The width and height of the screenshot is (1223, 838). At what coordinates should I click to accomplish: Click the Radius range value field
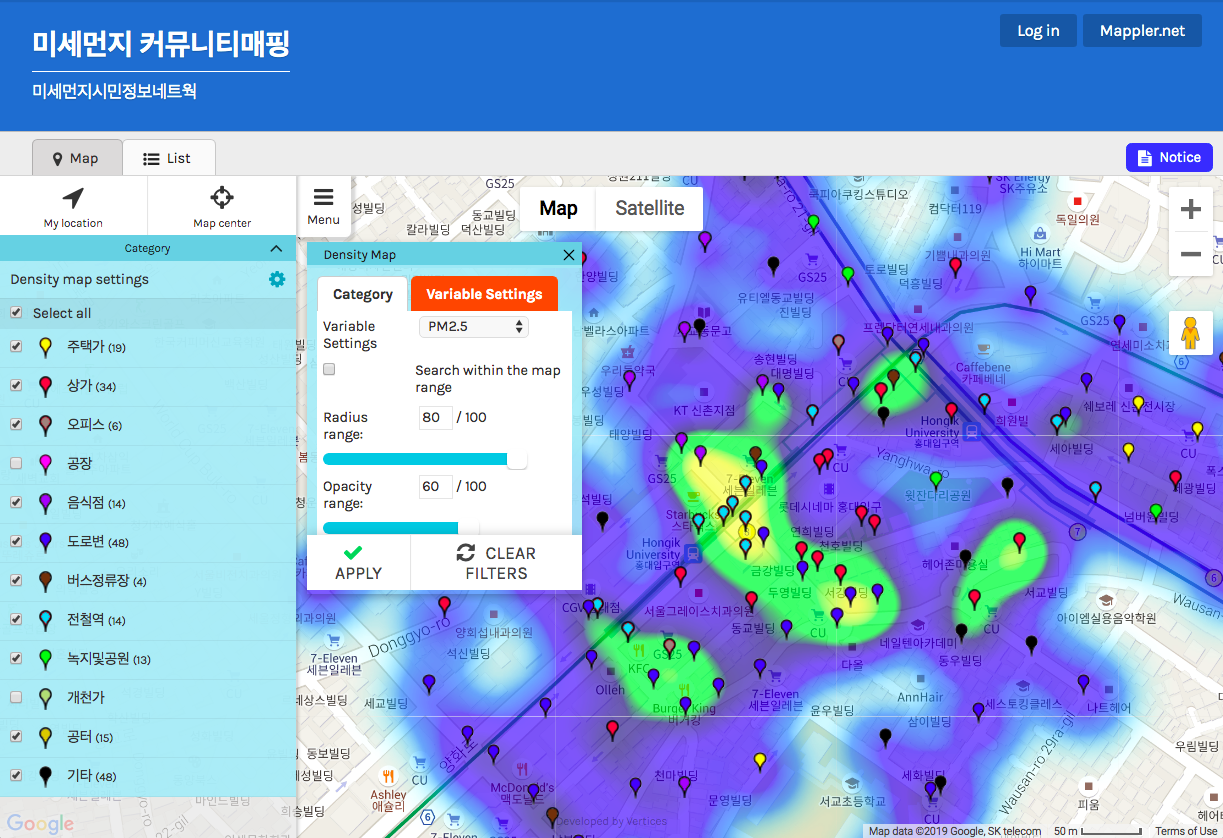tap(435, 417)
